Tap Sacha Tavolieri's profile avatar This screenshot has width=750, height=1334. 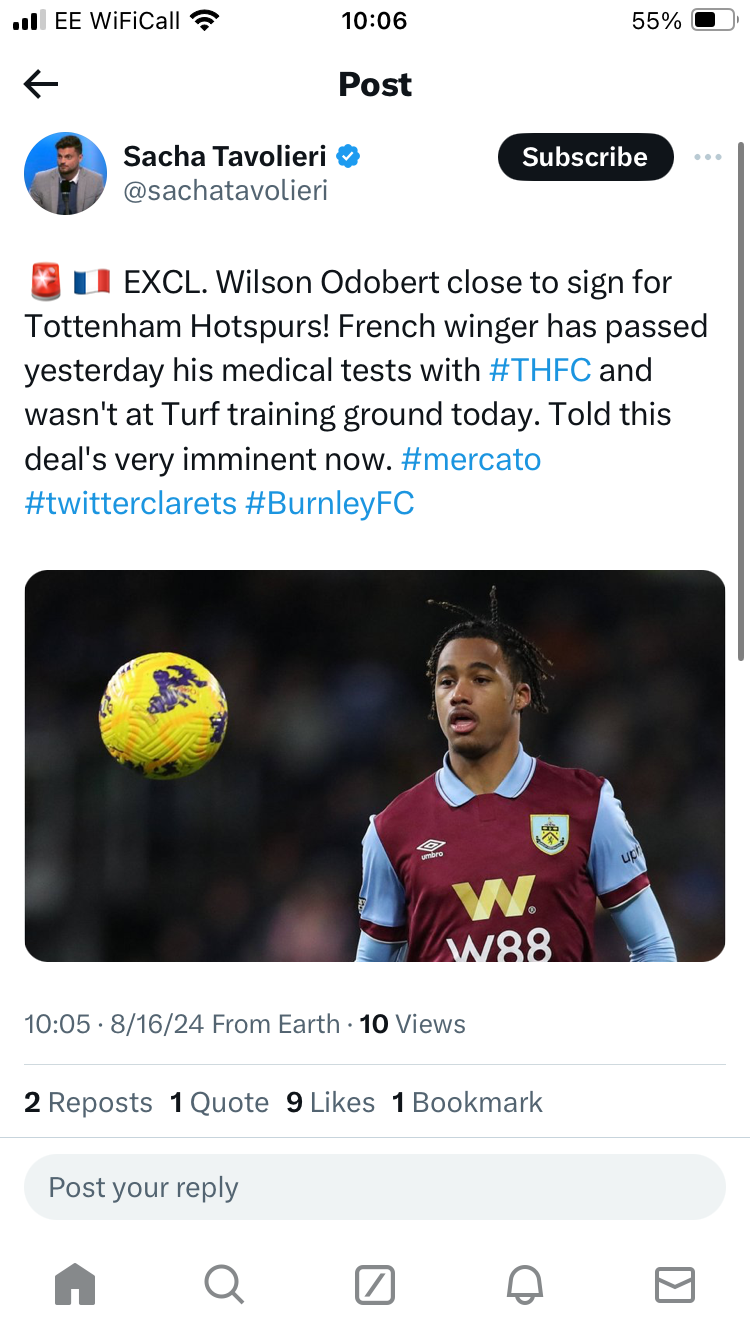(65, 173)
